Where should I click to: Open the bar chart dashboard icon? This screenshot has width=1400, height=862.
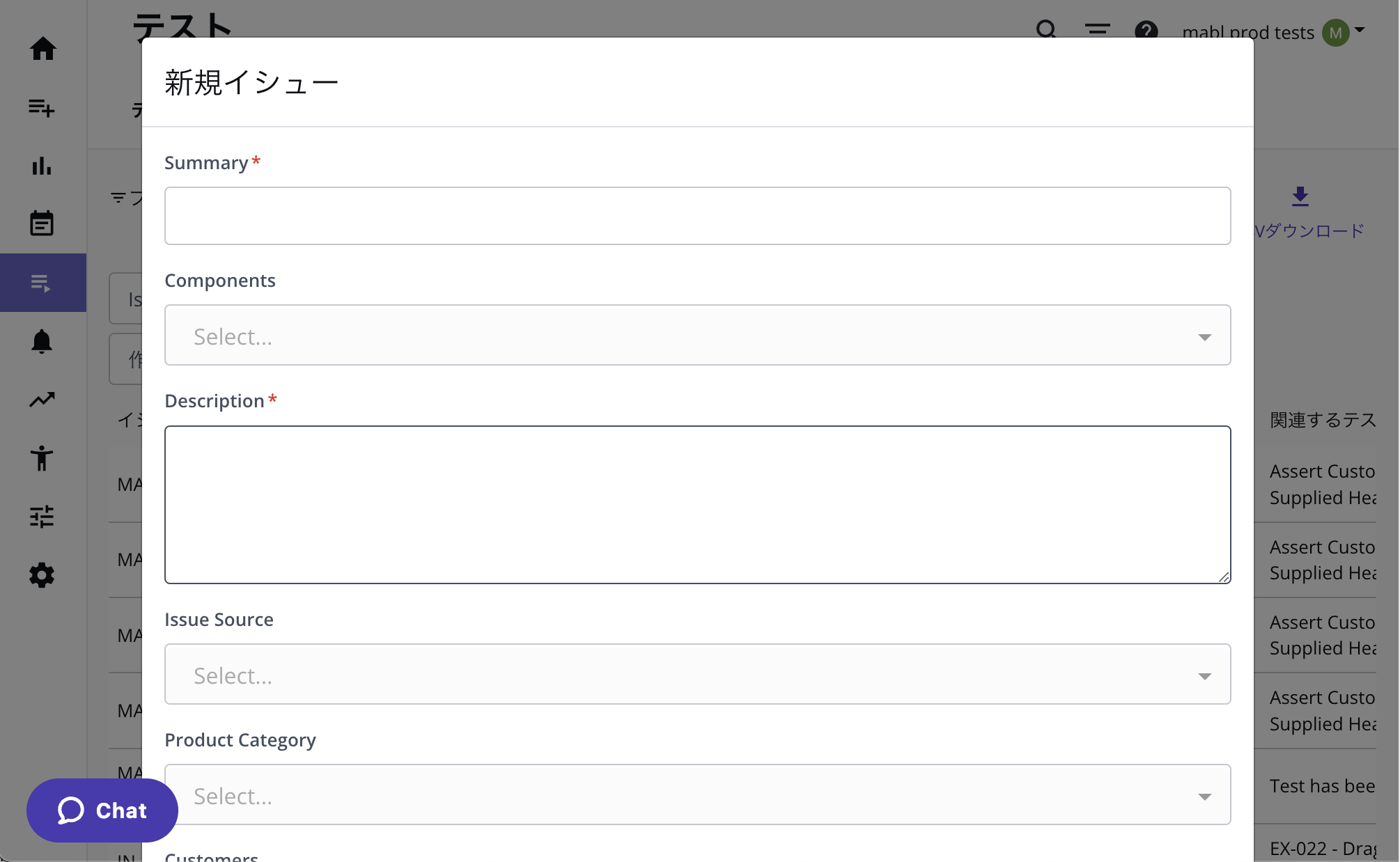click(x=42, y=166)
